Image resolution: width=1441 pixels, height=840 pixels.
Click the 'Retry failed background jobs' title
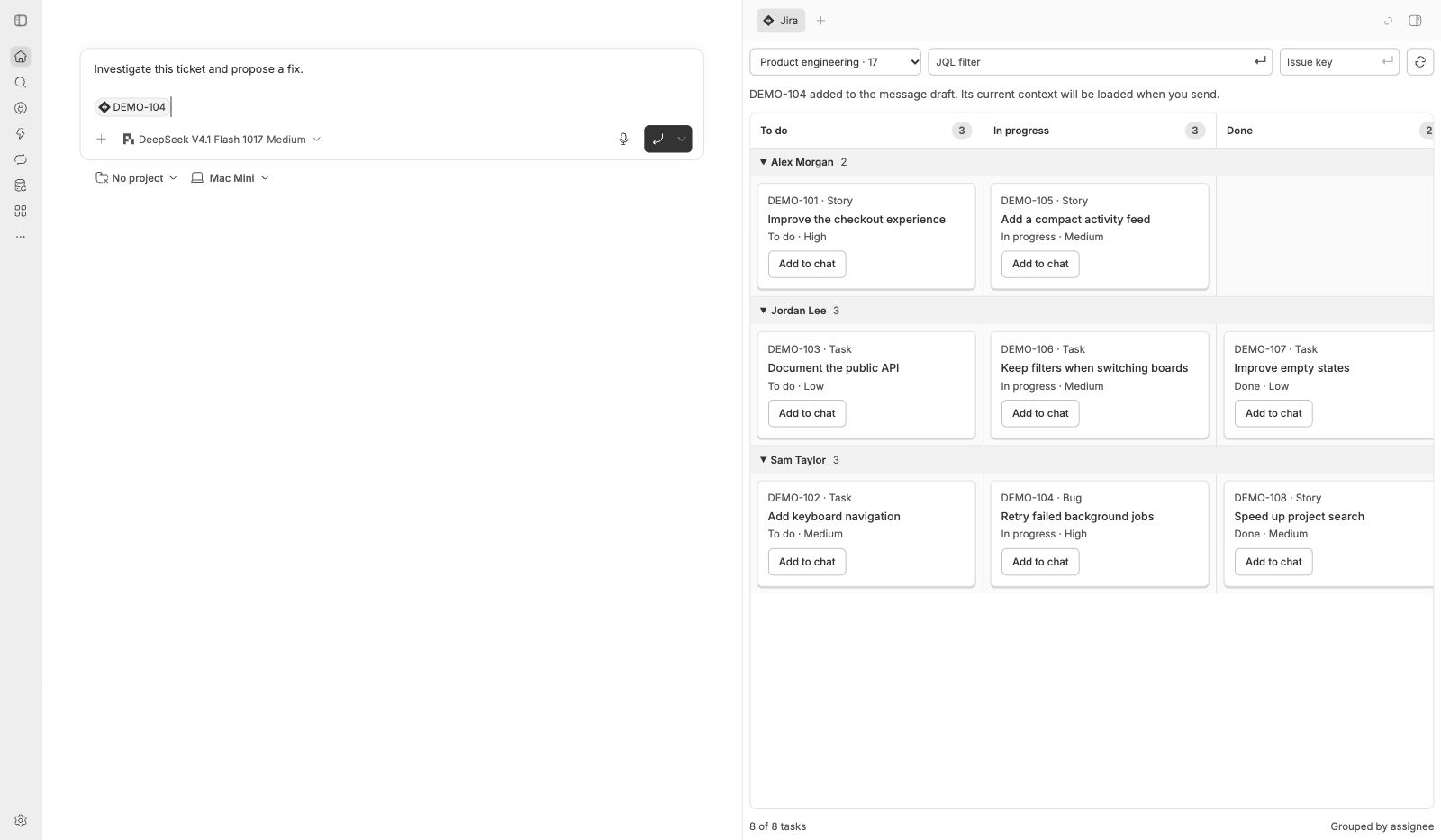(x=1077, y=517)
